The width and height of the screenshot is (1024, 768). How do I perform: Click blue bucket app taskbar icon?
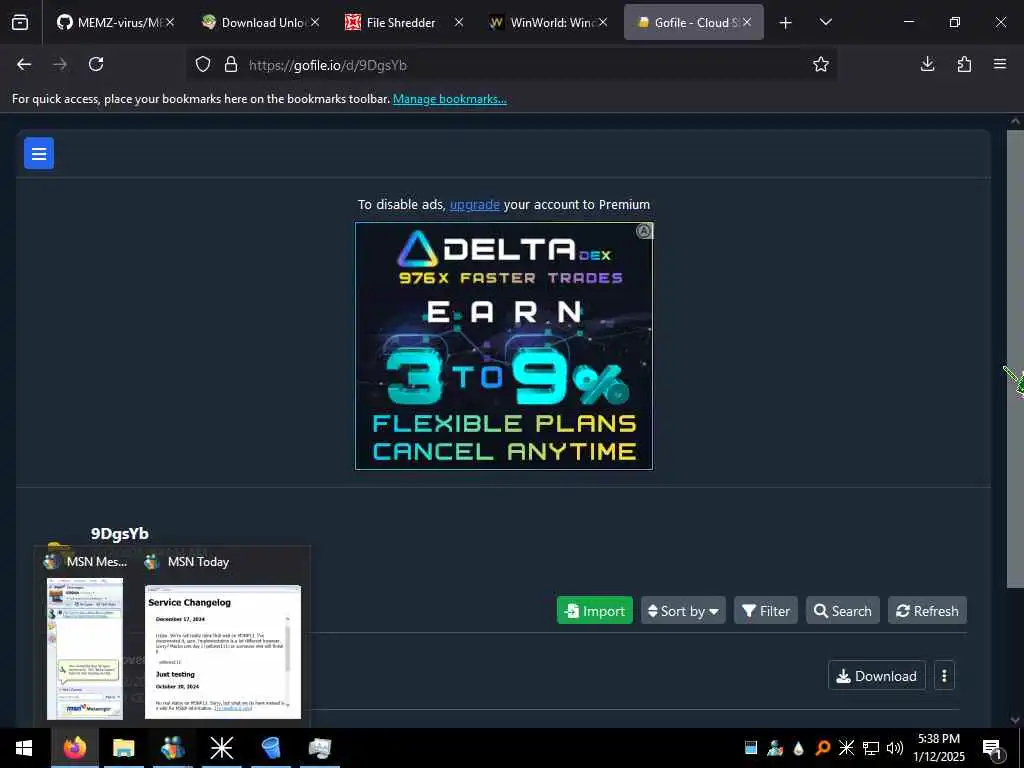click(x=270, y=748)
